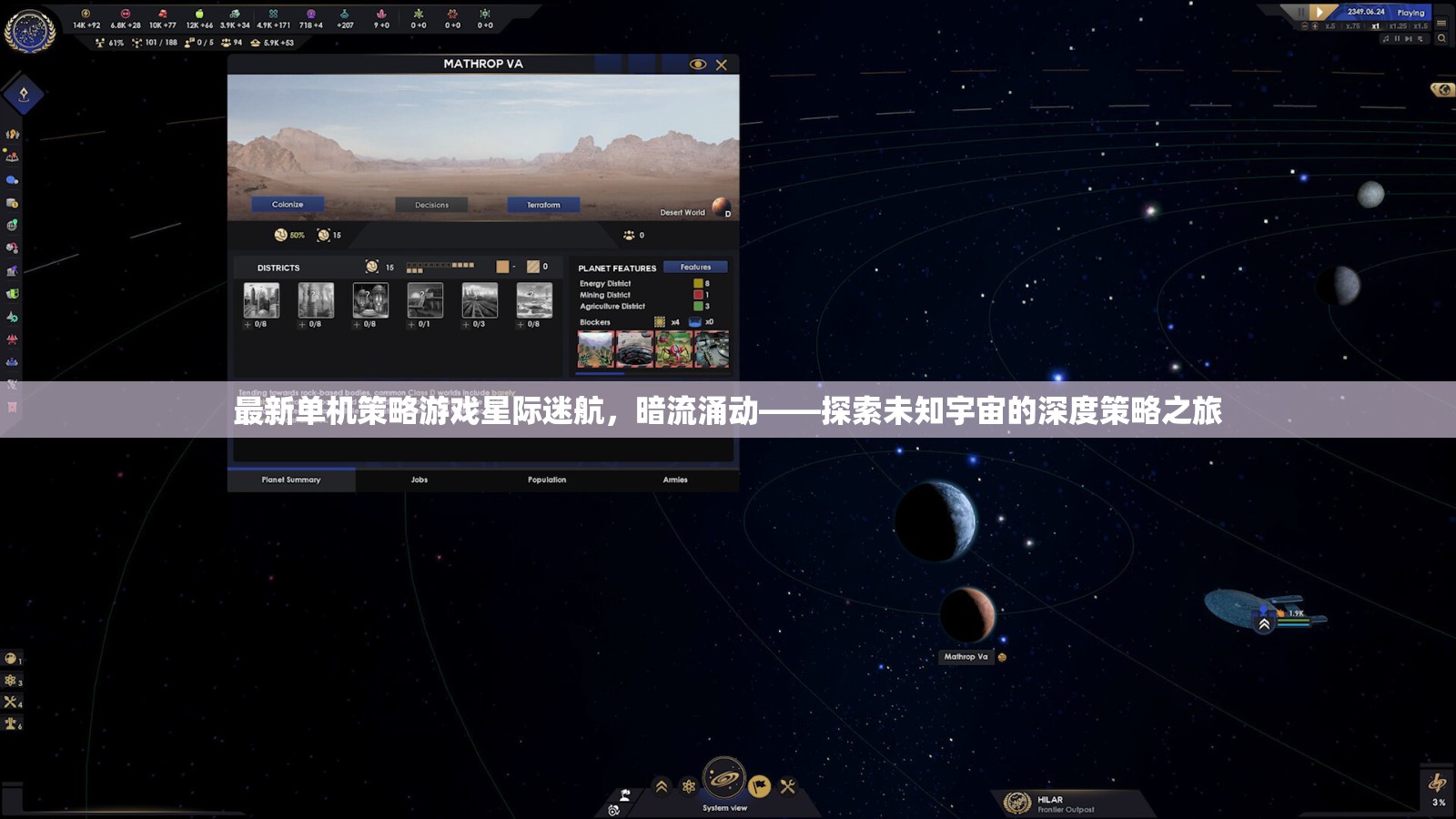Select the Mathrop Va planet label
Image resolution: width=1456 pixels, height=819 pixels.
pos(966,656)
